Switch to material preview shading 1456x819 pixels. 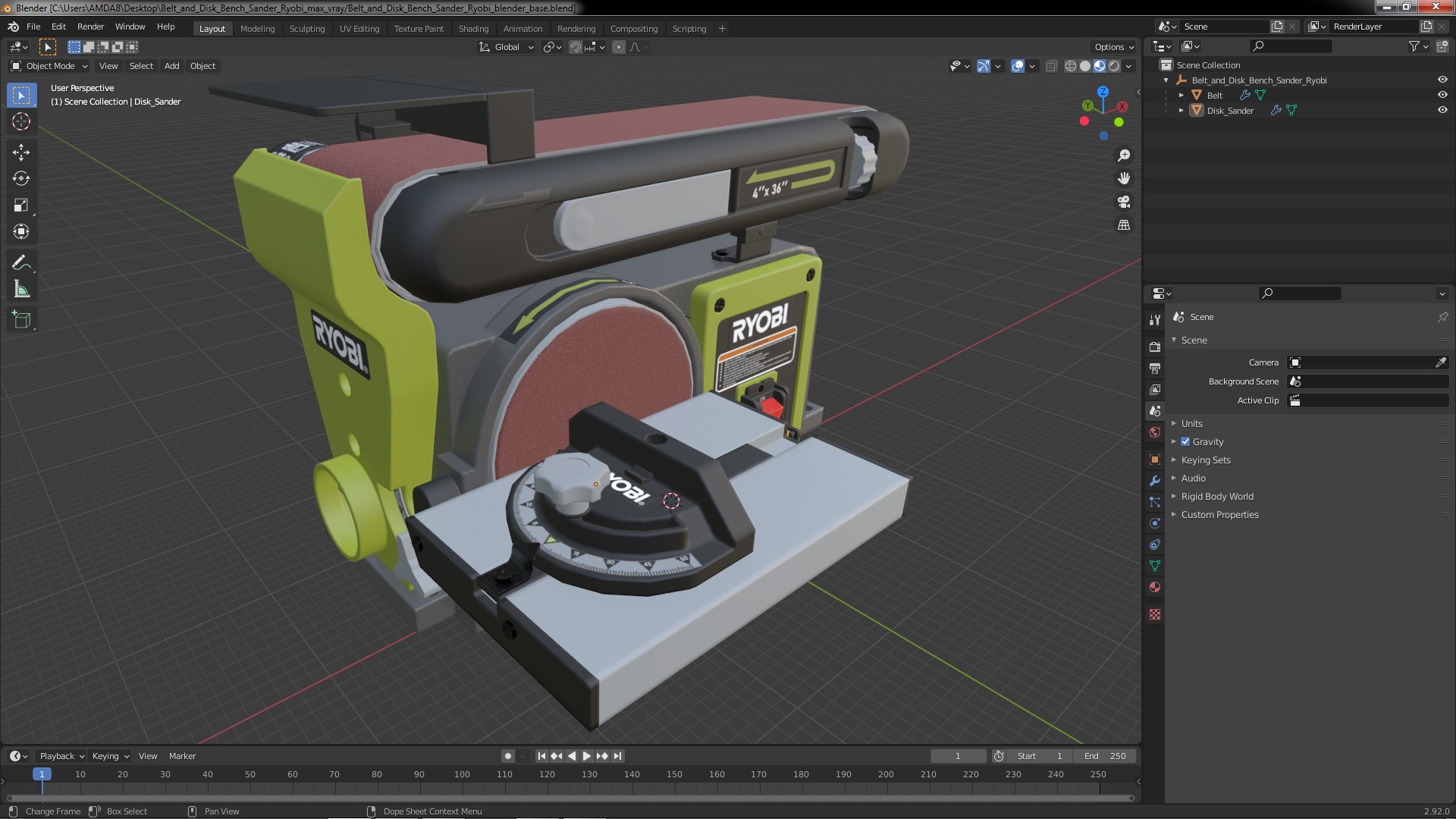pos(1099,67)
